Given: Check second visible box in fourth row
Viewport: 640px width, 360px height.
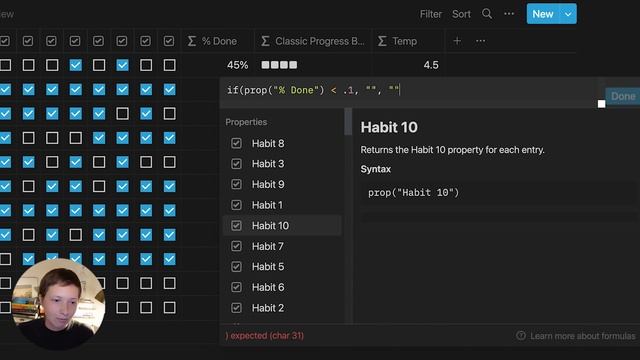Looking at the screenshot, I should tap(29, 138).
